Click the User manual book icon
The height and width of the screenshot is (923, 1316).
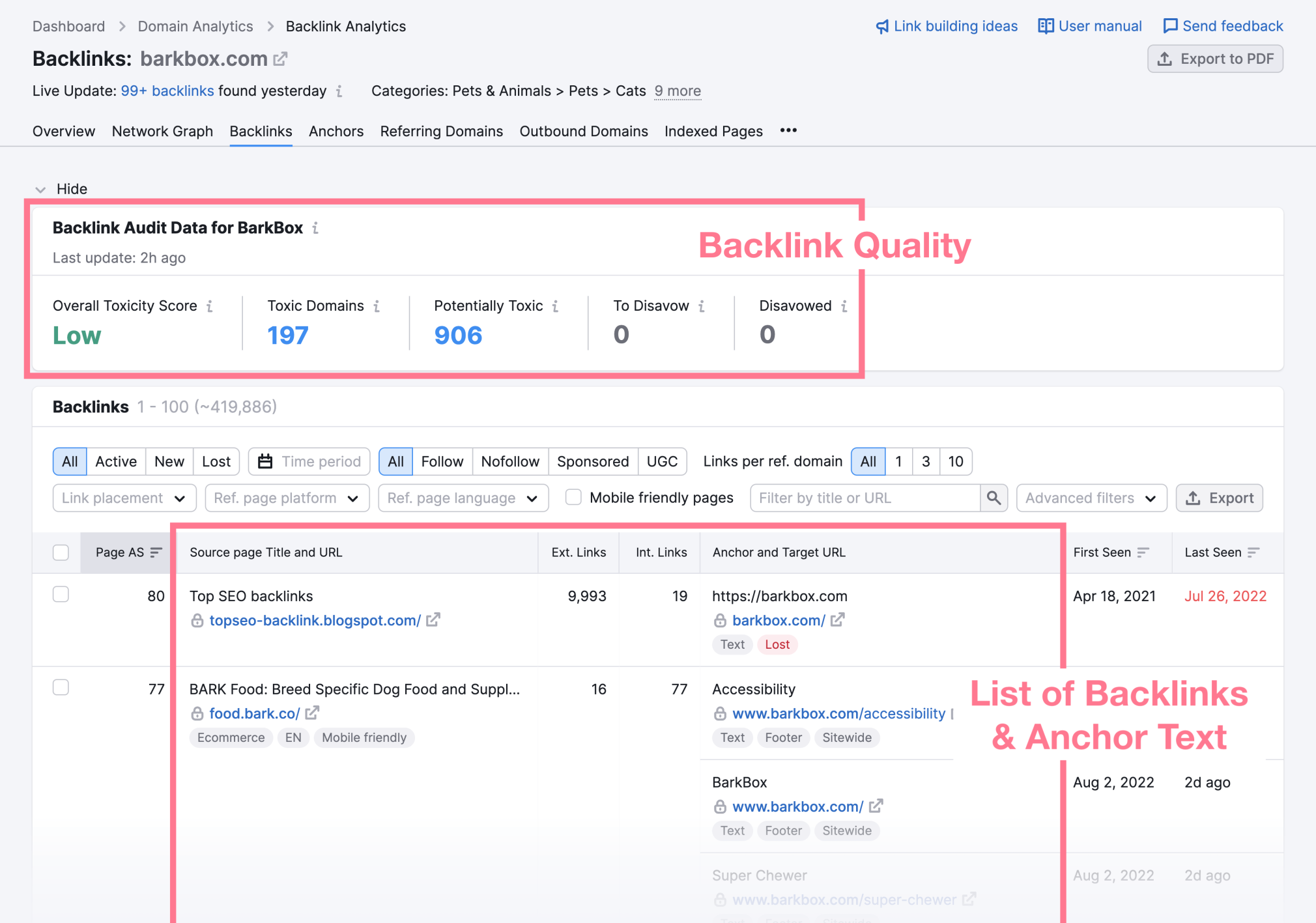click(x=1046, y=26)
